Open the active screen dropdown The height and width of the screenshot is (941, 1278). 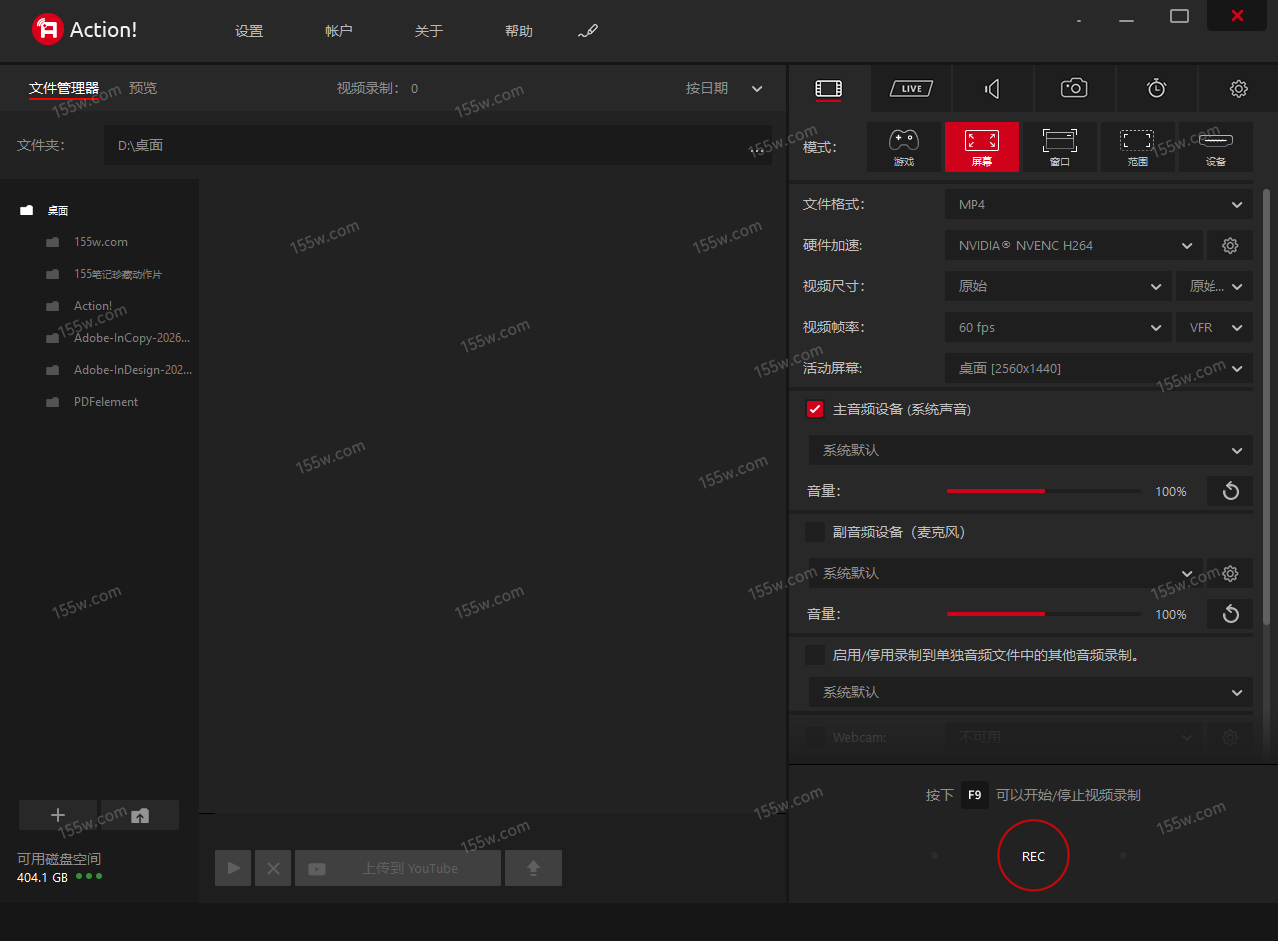coord(1098,368)
